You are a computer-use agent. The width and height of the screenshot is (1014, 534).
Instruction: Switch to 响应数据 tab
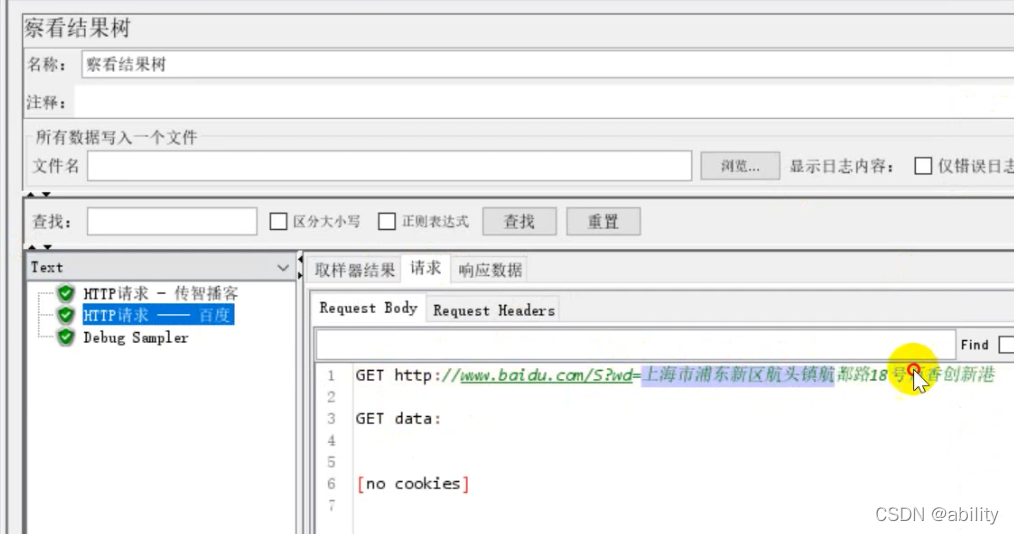pos(490,270)
